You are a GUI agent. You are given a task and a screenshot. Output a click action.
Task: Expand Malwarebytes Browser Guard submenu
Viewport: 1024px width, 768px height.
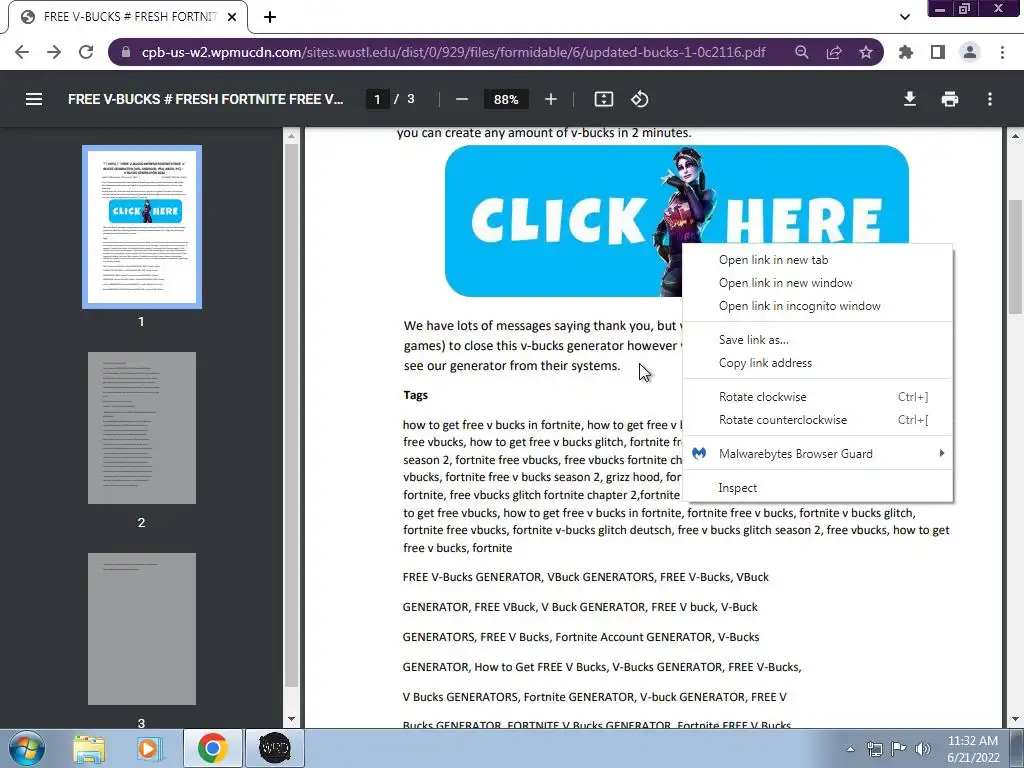(x=818, y=454)
